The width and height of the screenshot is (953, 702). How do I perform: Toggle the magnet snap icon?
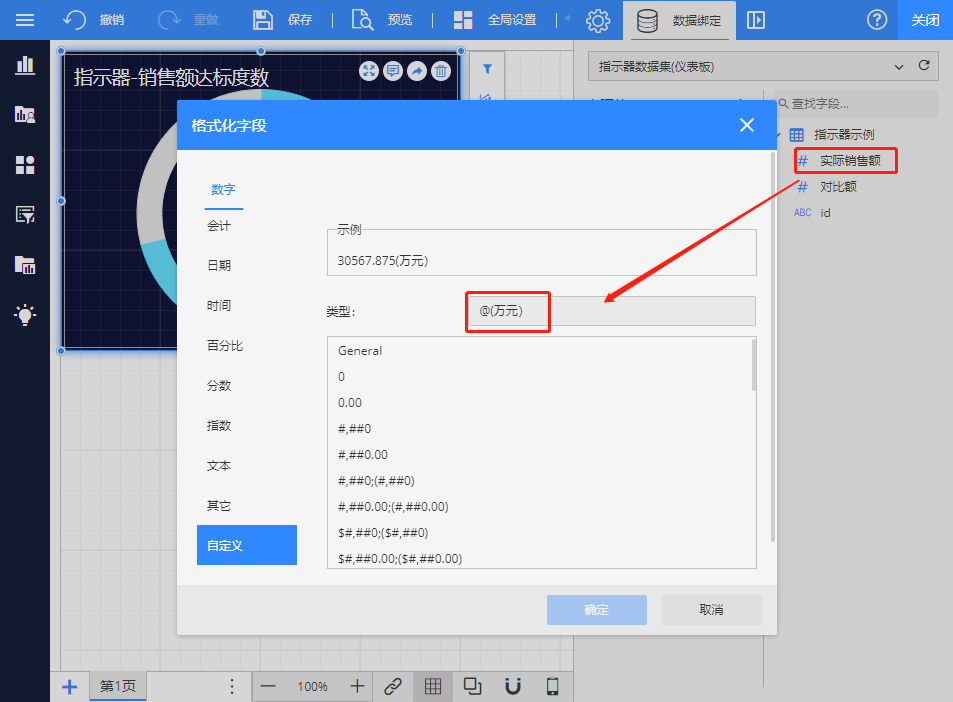click(x=513, y=686)
